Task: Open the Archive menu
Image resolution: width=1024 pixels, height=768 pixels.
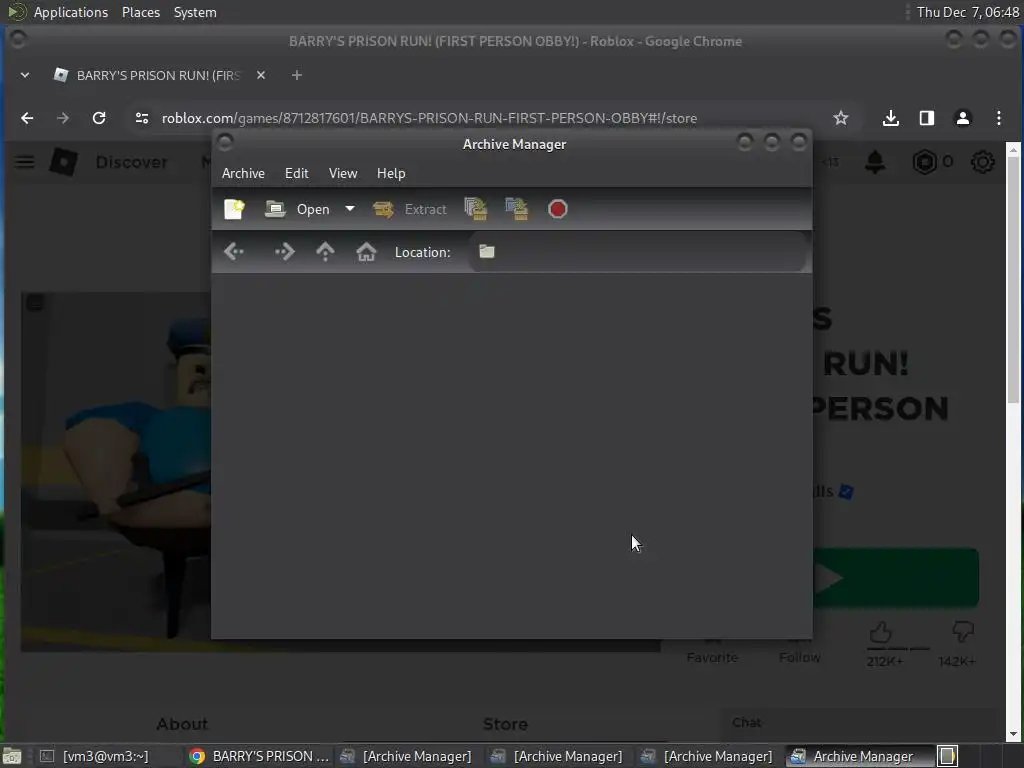Action: 243,173
